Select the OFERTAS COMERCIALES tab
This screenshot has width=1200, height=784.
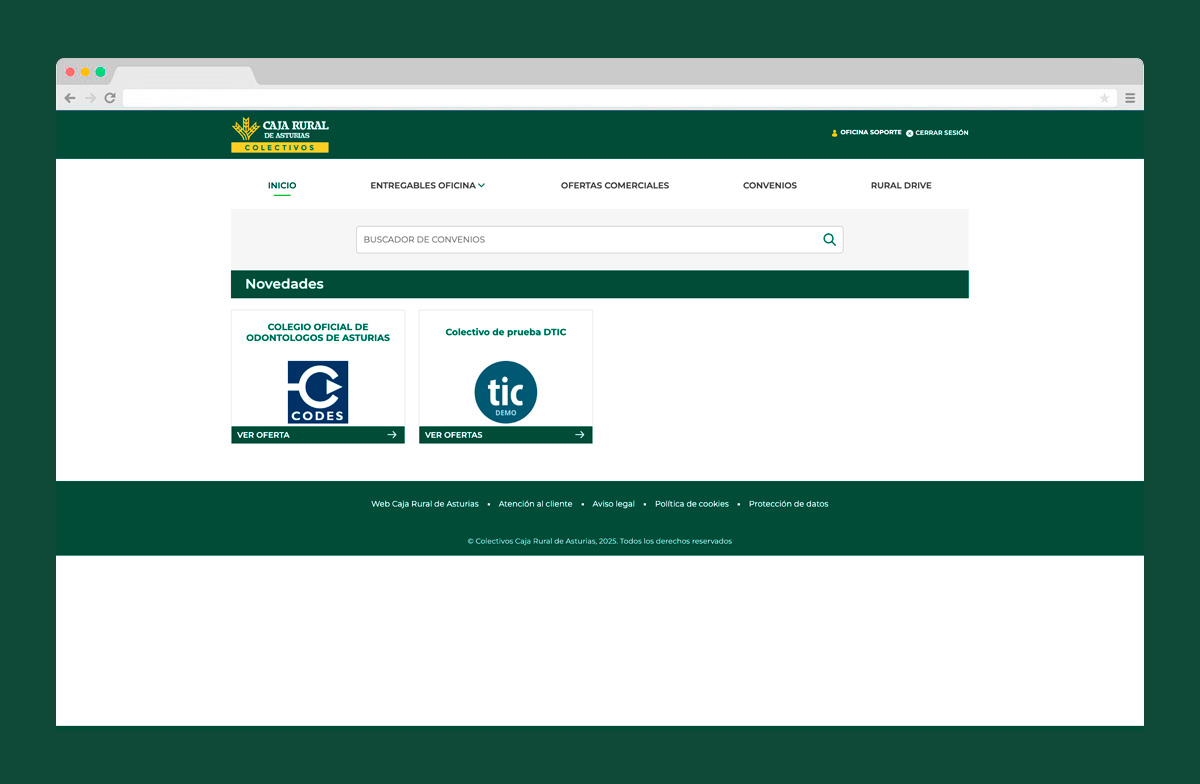[x=615, y=185]
